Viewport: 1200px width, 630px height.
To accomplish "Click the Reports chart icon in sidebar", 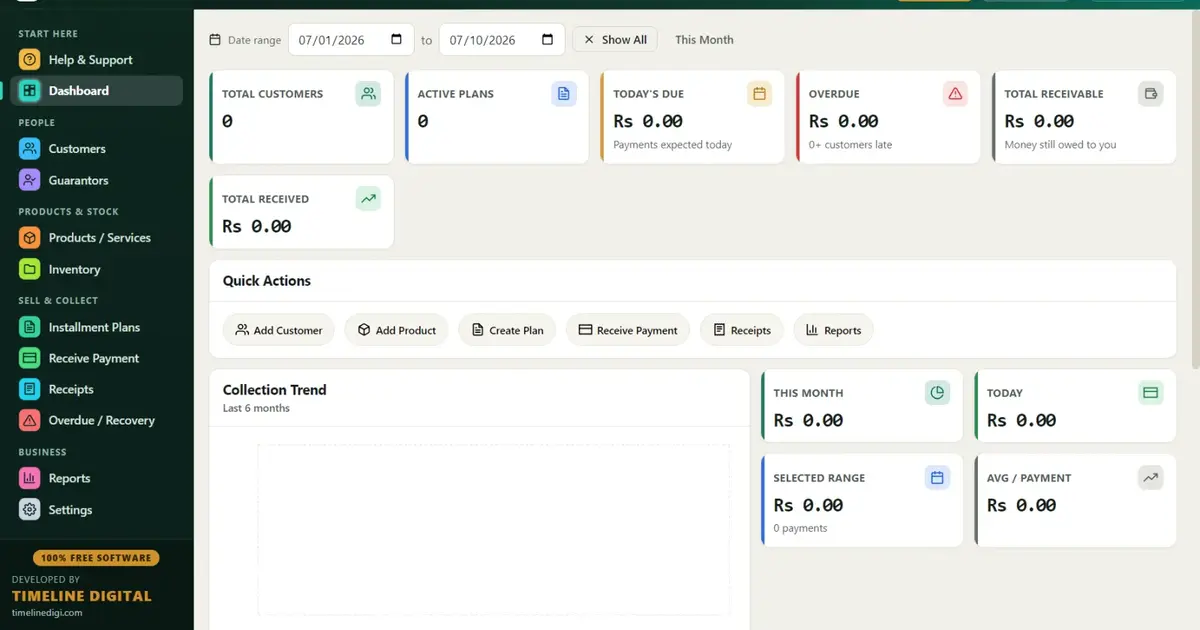I will pos(30,478).
